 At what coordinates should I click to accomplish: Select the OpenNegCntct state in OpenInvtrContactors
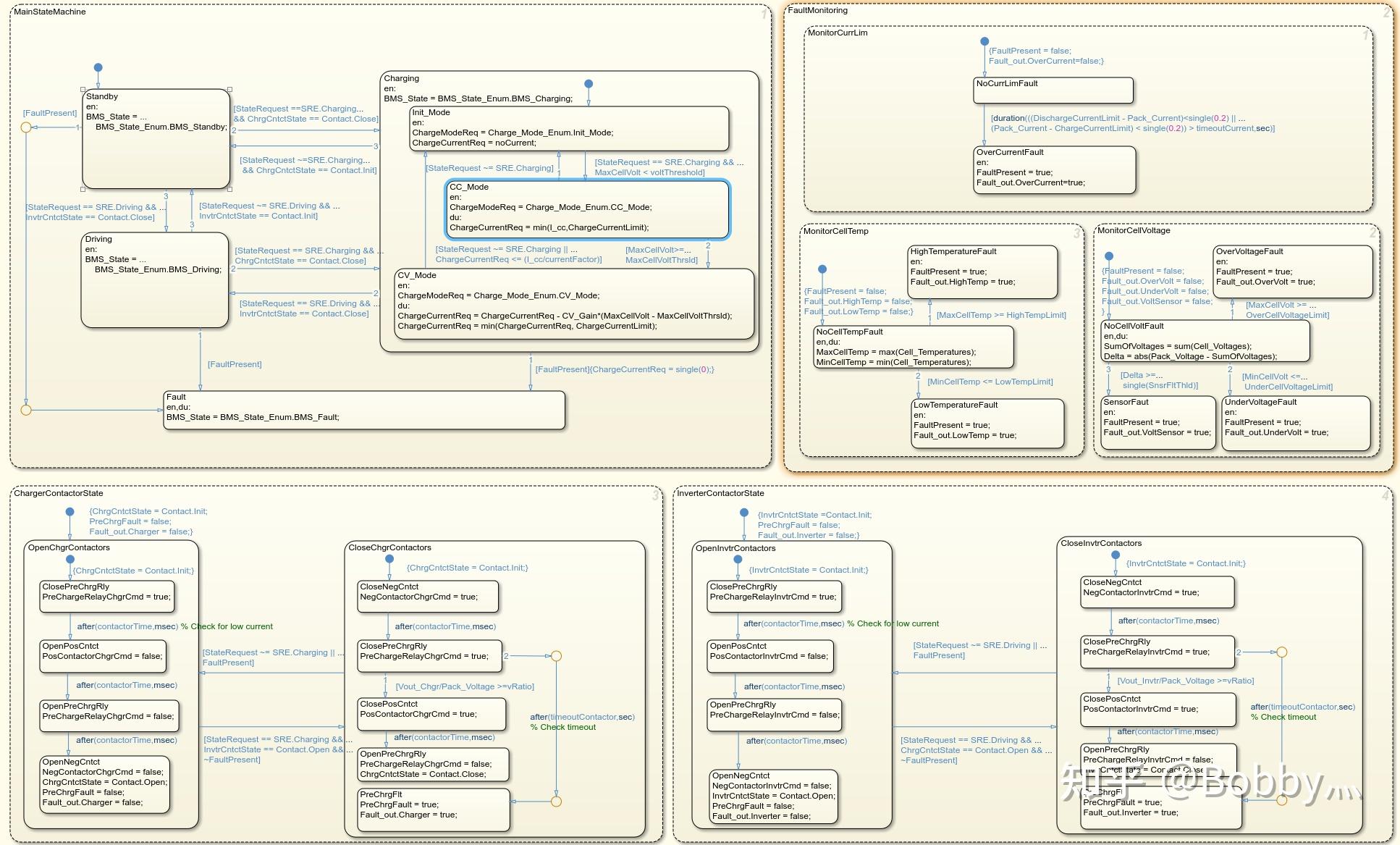tap(772, 796)
